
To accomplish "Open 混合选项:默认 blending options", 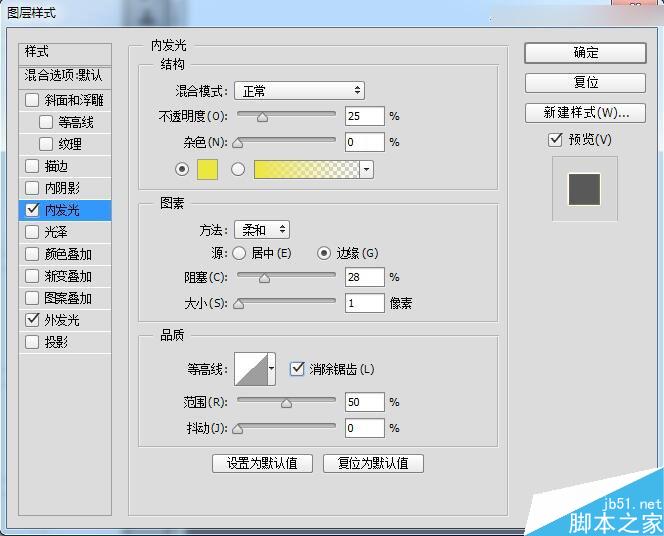I will (65, 76).
